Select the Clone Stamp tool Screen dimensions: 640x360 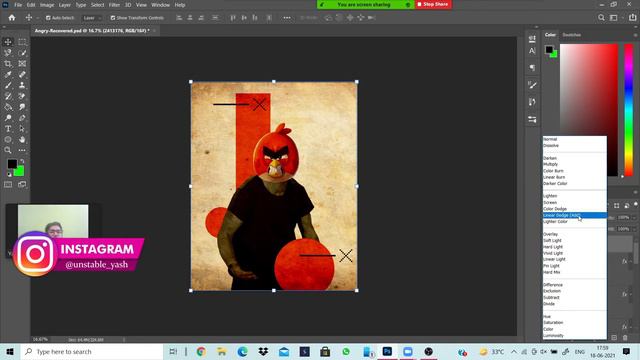coord(22,85)
